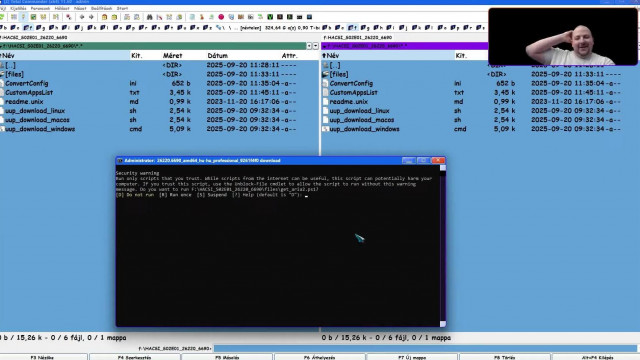Select drive g button above right panel

click(364, 27)
